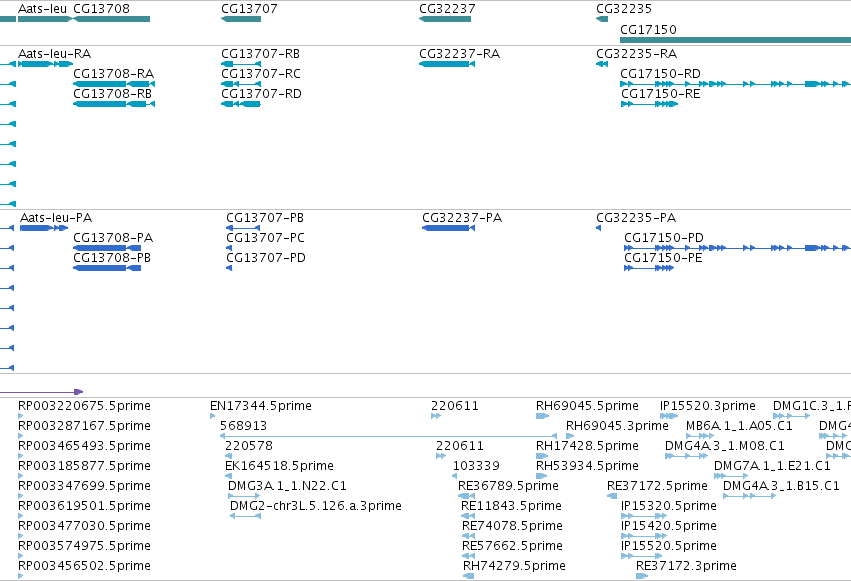This screenshot has width=851, height=581.
Task: Select the CG17150-RE transcript
Action: [x=649, y=104]
